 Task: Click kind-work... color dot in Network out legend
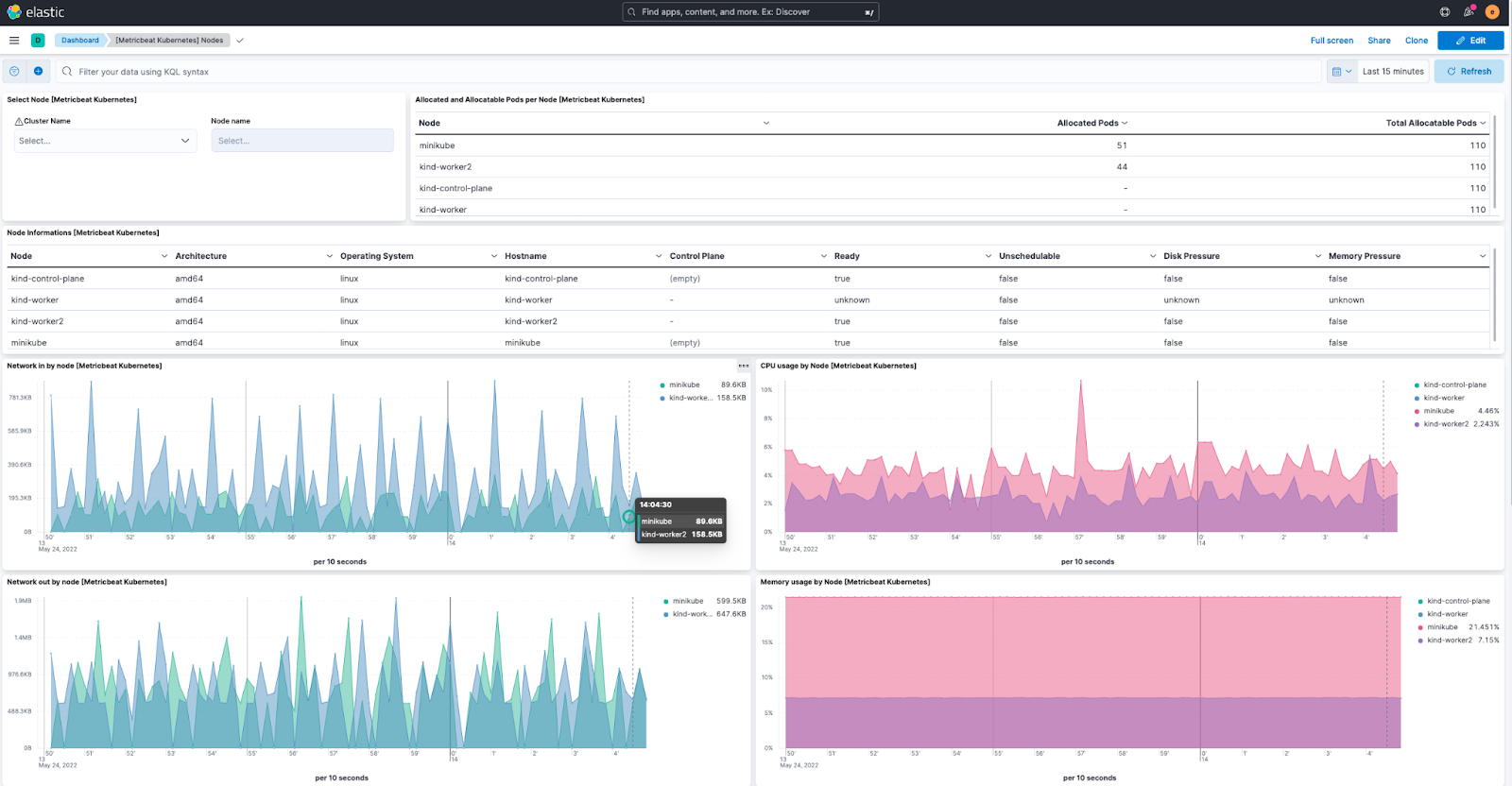[665, 614]
